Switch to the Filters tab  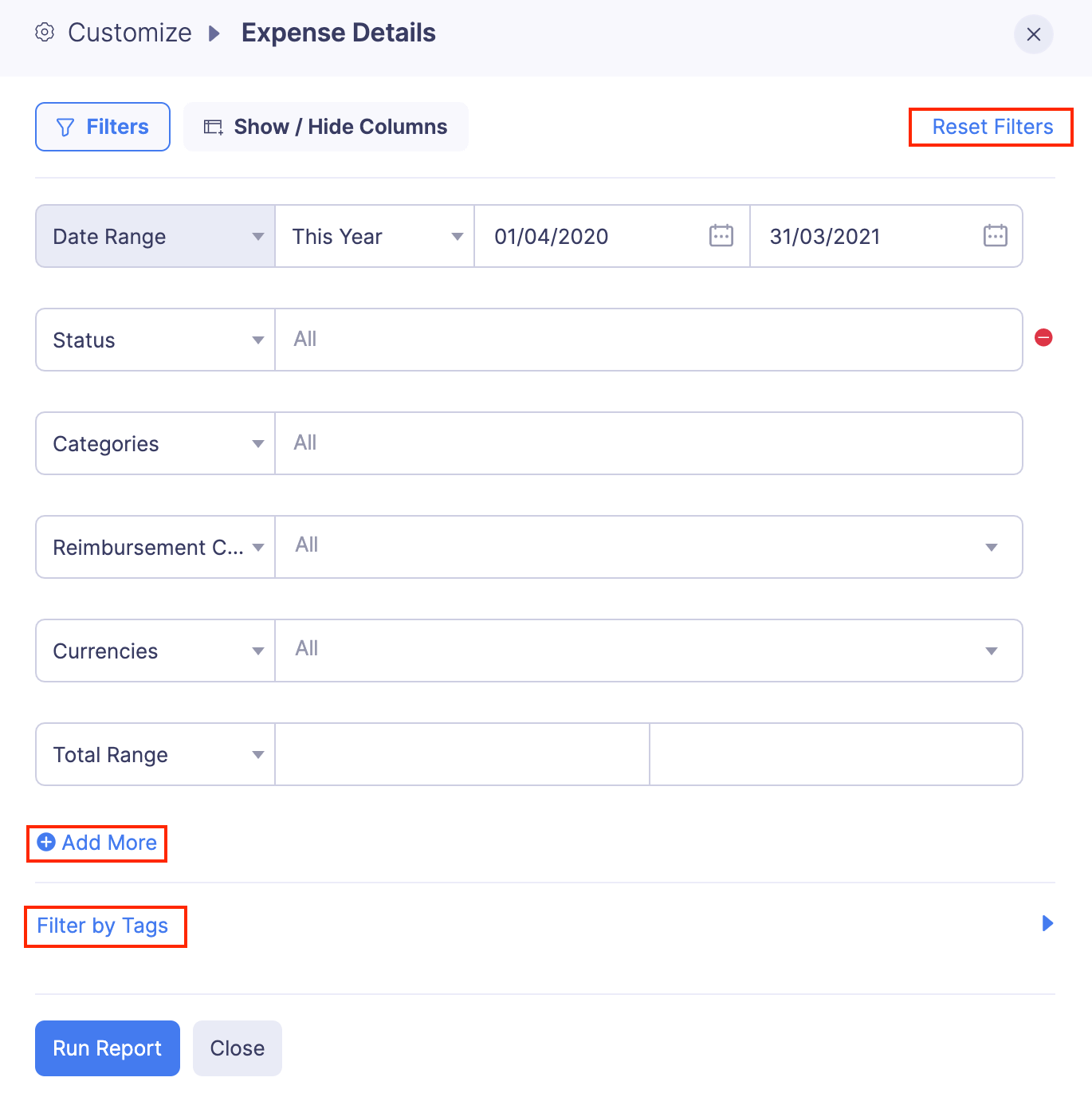[x=103, y=127]
